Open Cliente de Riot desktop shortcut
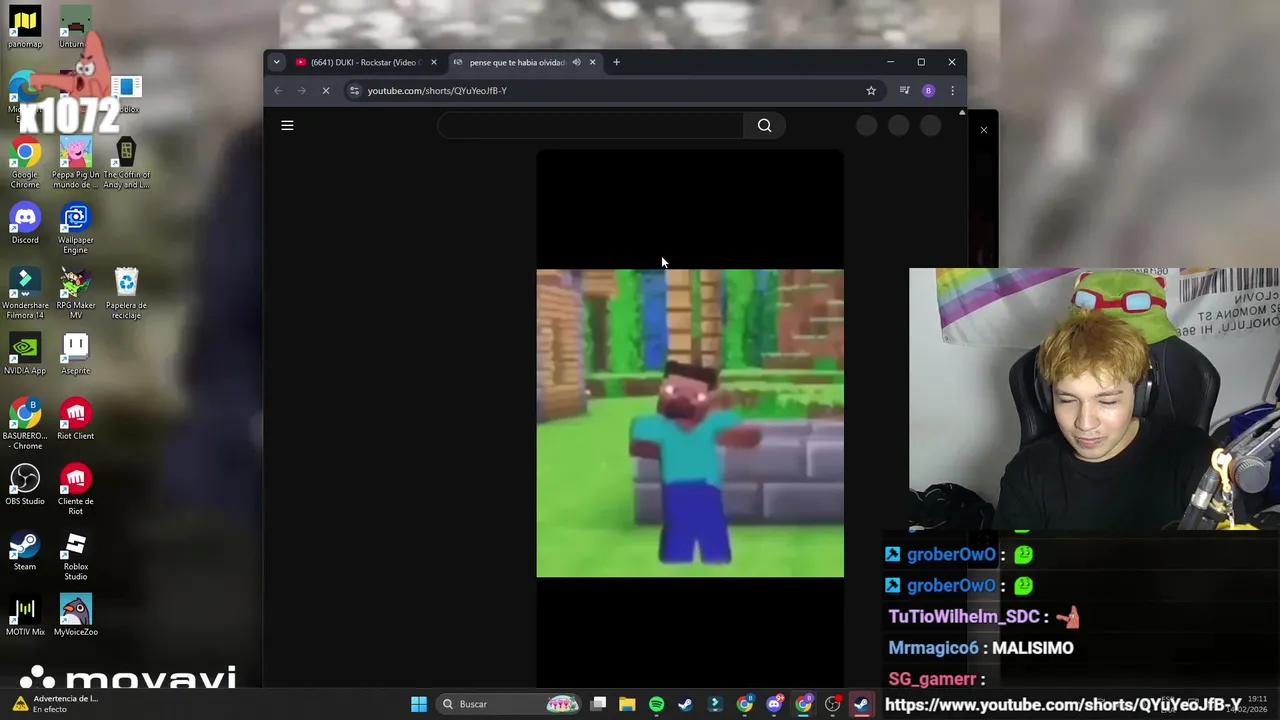Screen dimensions: 1280x720 (x=75, y=490)
